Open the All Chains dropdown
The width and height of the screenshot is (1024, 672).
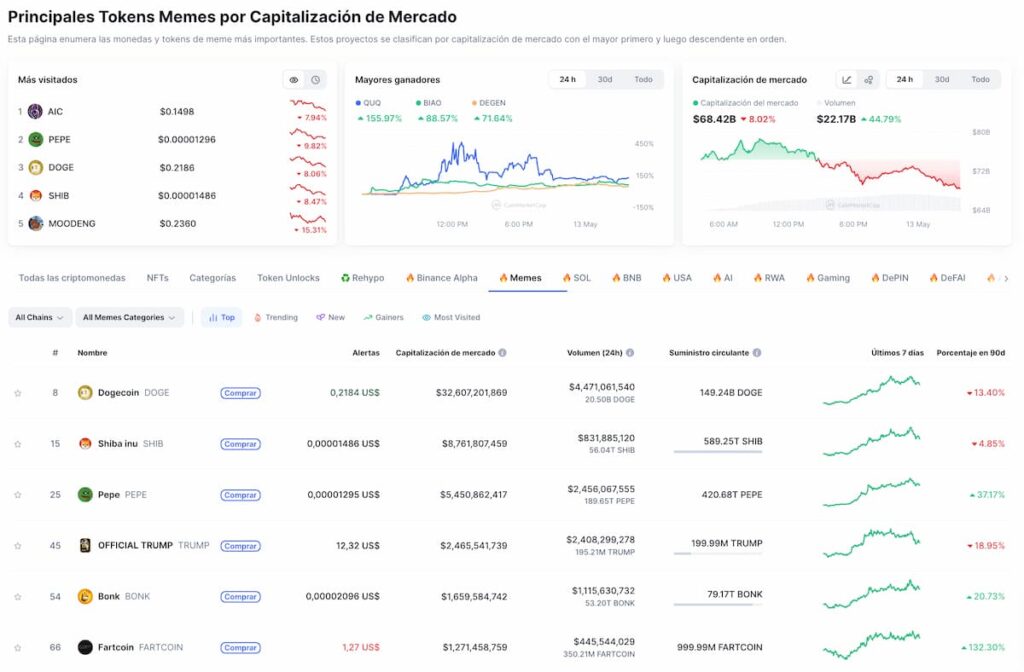click(39, 317)
